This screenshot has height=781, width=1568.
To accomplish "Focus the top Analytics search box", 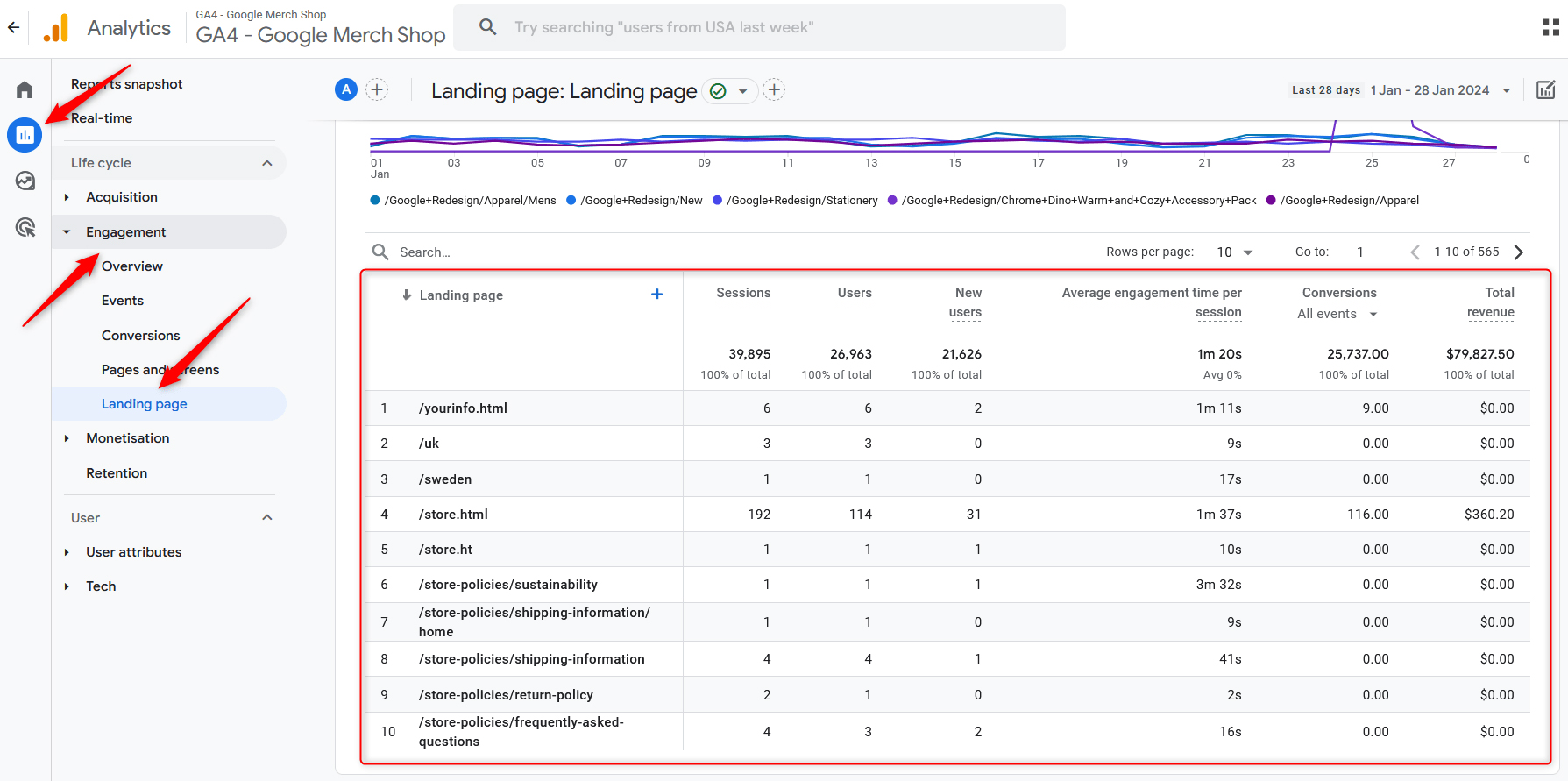I will tap(760, 27).
